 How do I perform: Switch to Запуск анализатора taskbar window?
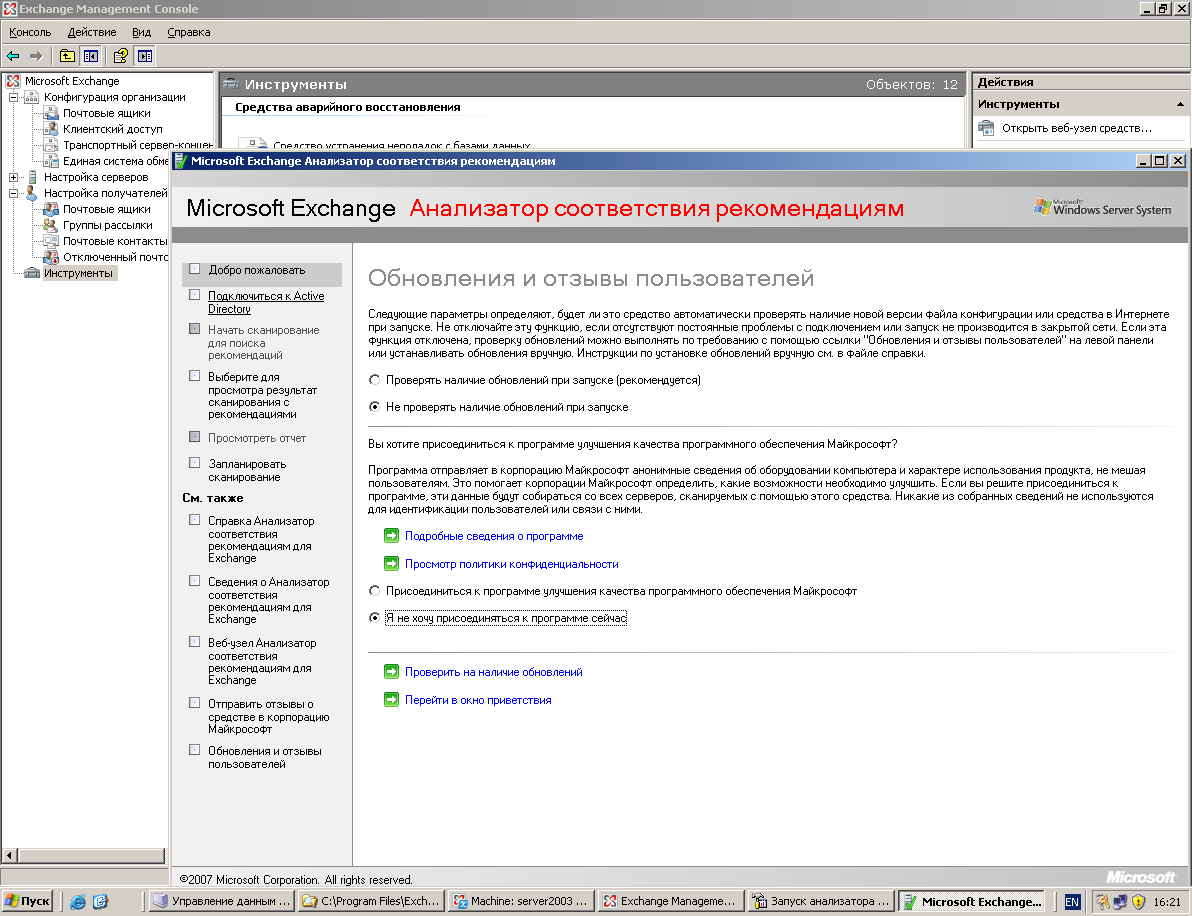pos(821,902)
